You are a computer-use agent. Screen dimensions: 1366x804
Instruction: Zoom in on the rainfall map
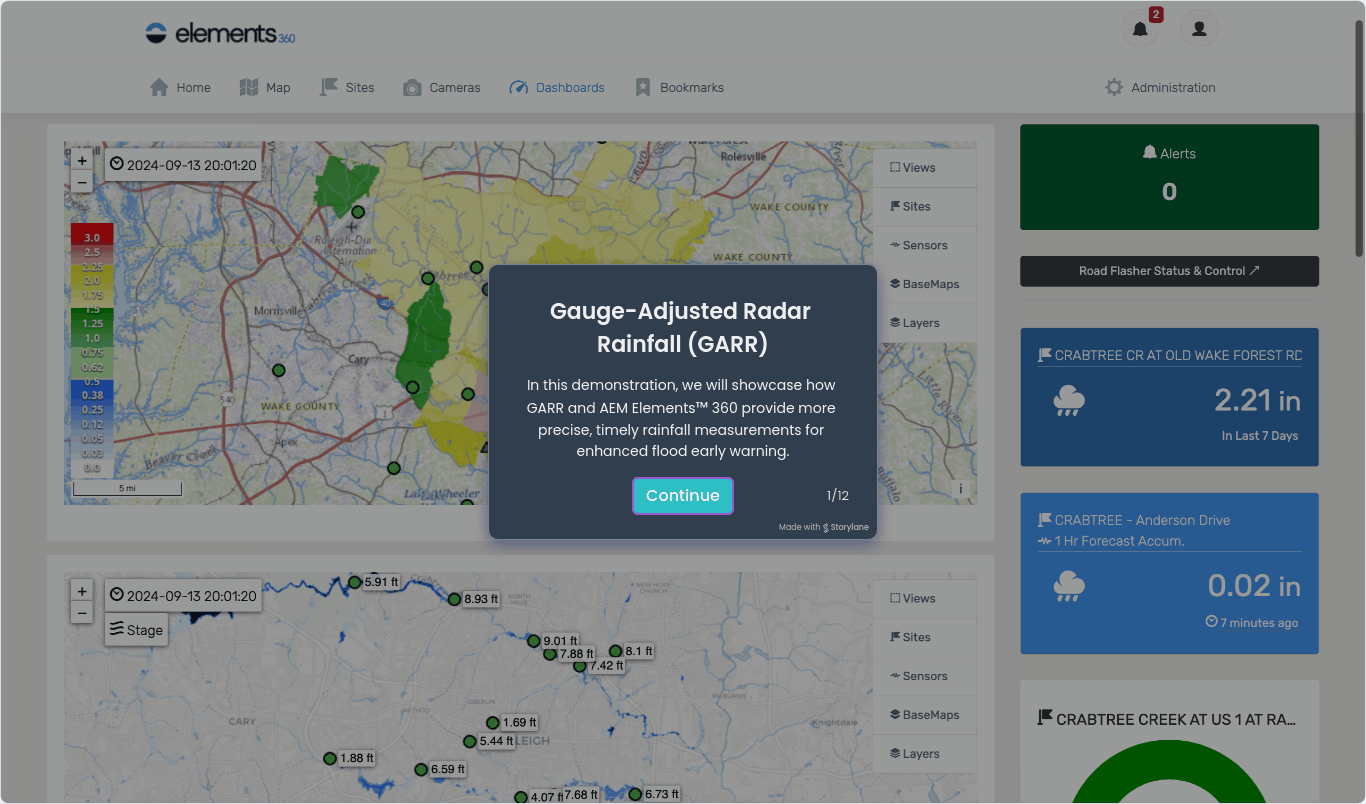(x=82, y=160)
